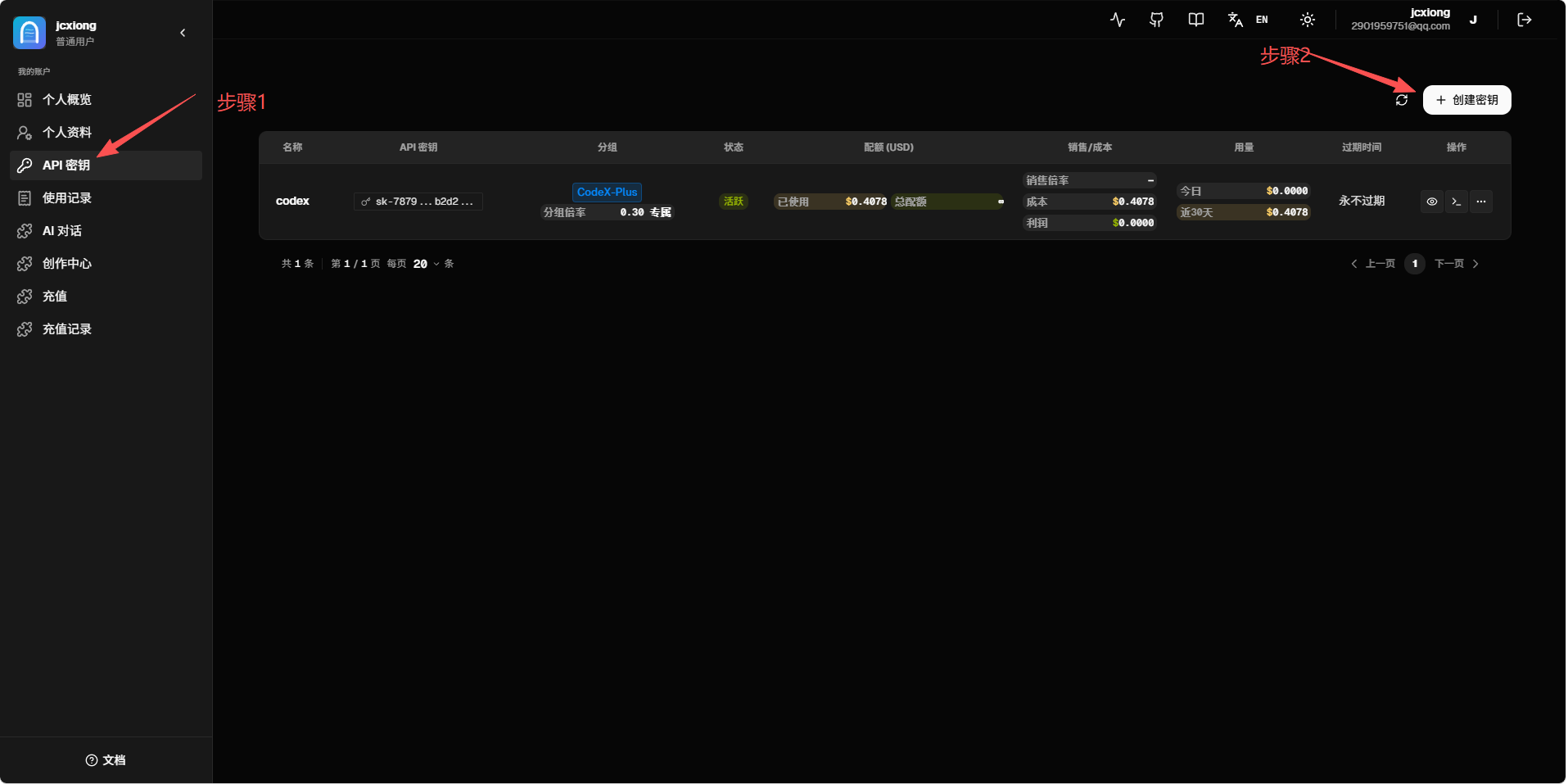Open 充值 in the sidebar

tap(106, 297)
